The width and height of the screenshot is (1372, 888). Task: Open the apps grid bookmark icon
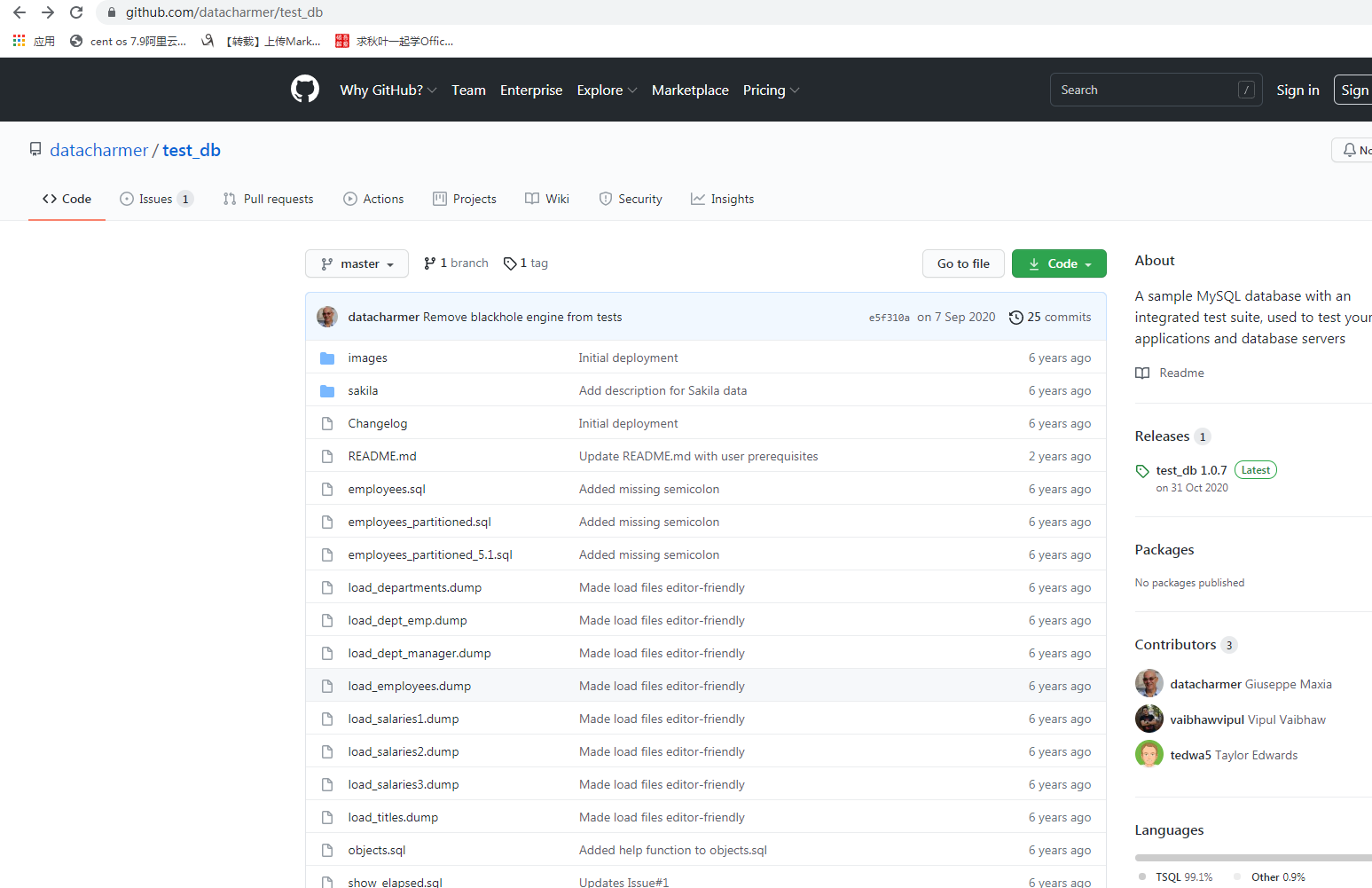click(19, 41)
